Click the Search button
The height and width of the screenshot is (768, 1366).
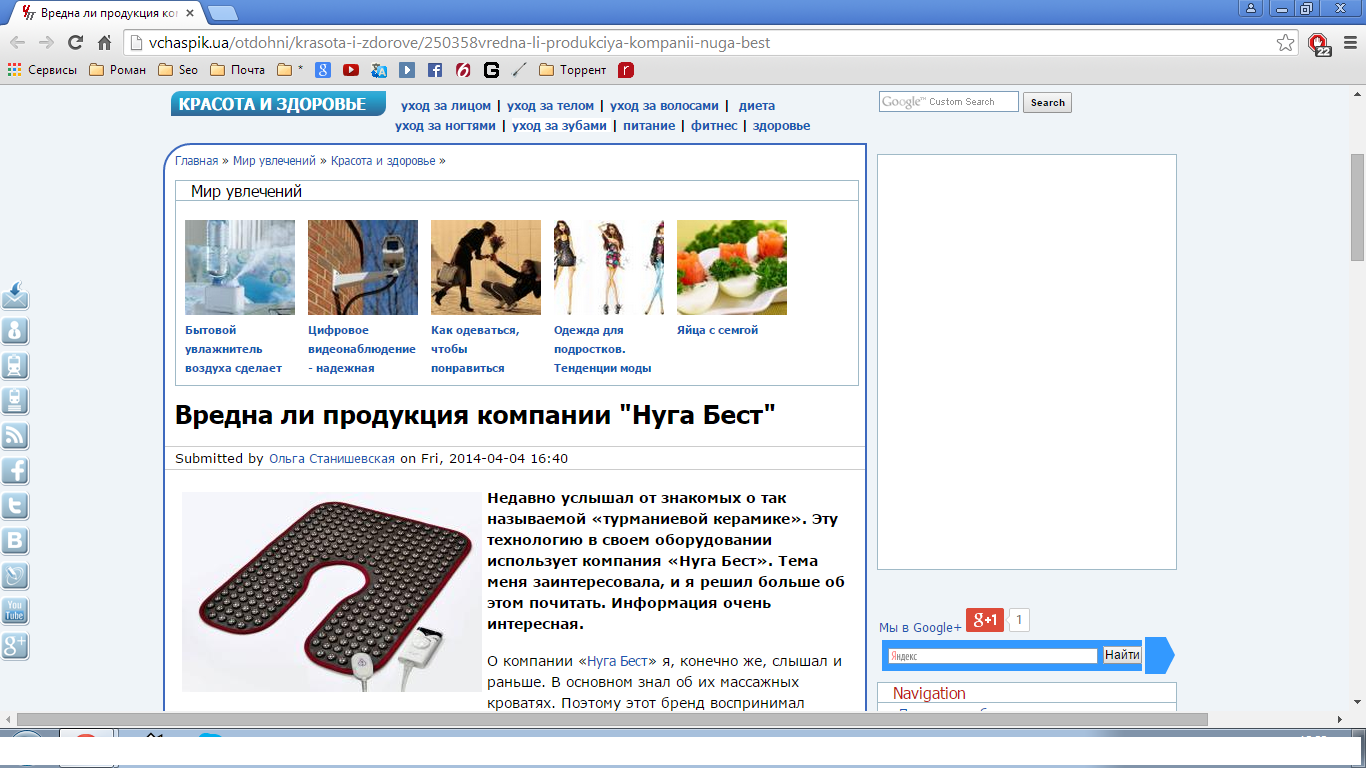click(1047, 102)
